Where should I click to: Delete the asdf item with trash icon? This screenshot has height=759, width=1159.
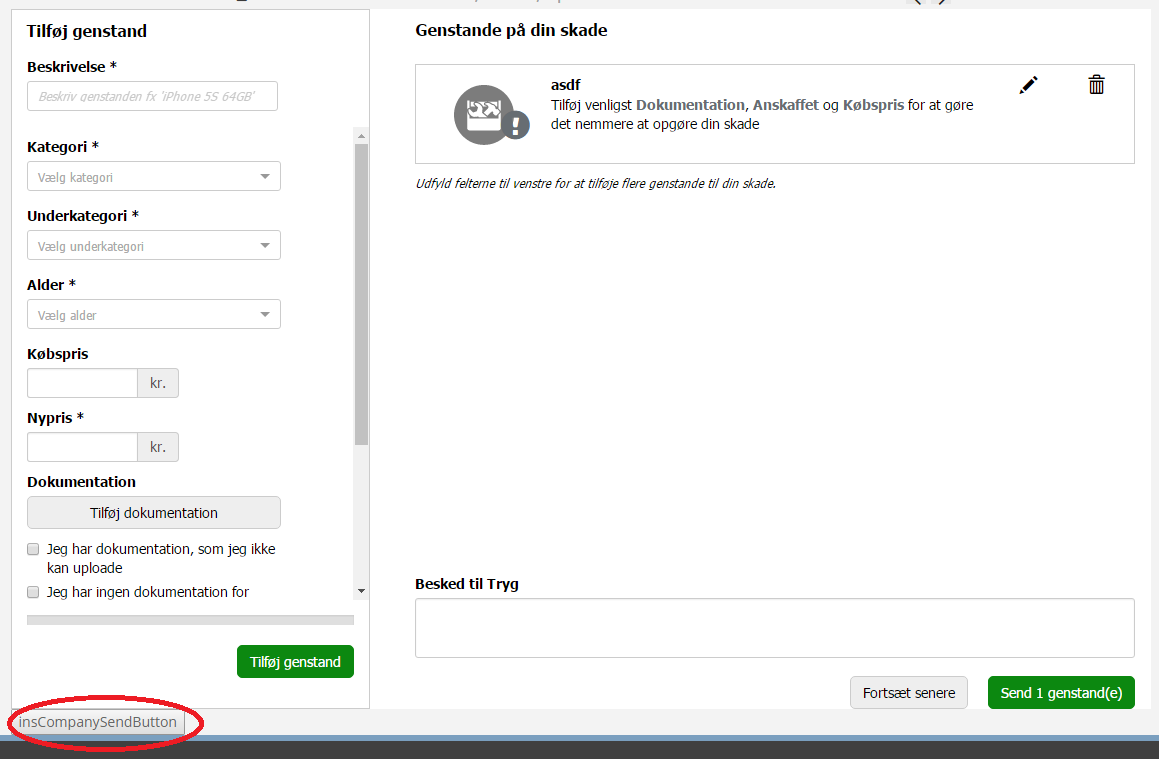tap(1096, 84)
